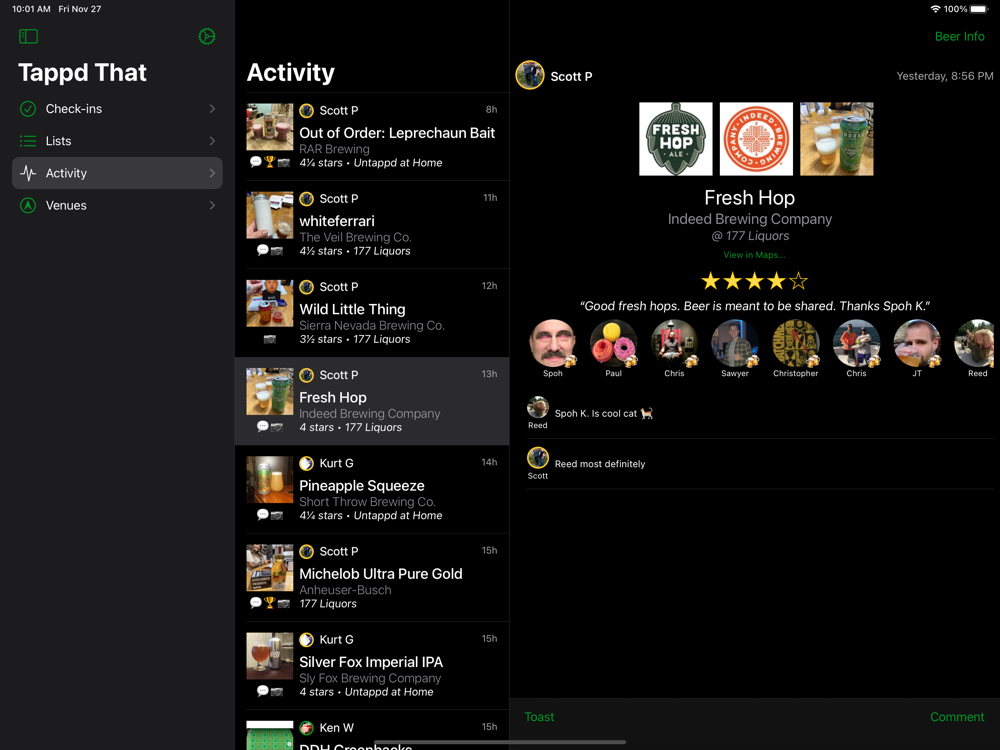Open the whiteferrari check-in
Viewport: 1000px width, 750px height.
(372, 224)
